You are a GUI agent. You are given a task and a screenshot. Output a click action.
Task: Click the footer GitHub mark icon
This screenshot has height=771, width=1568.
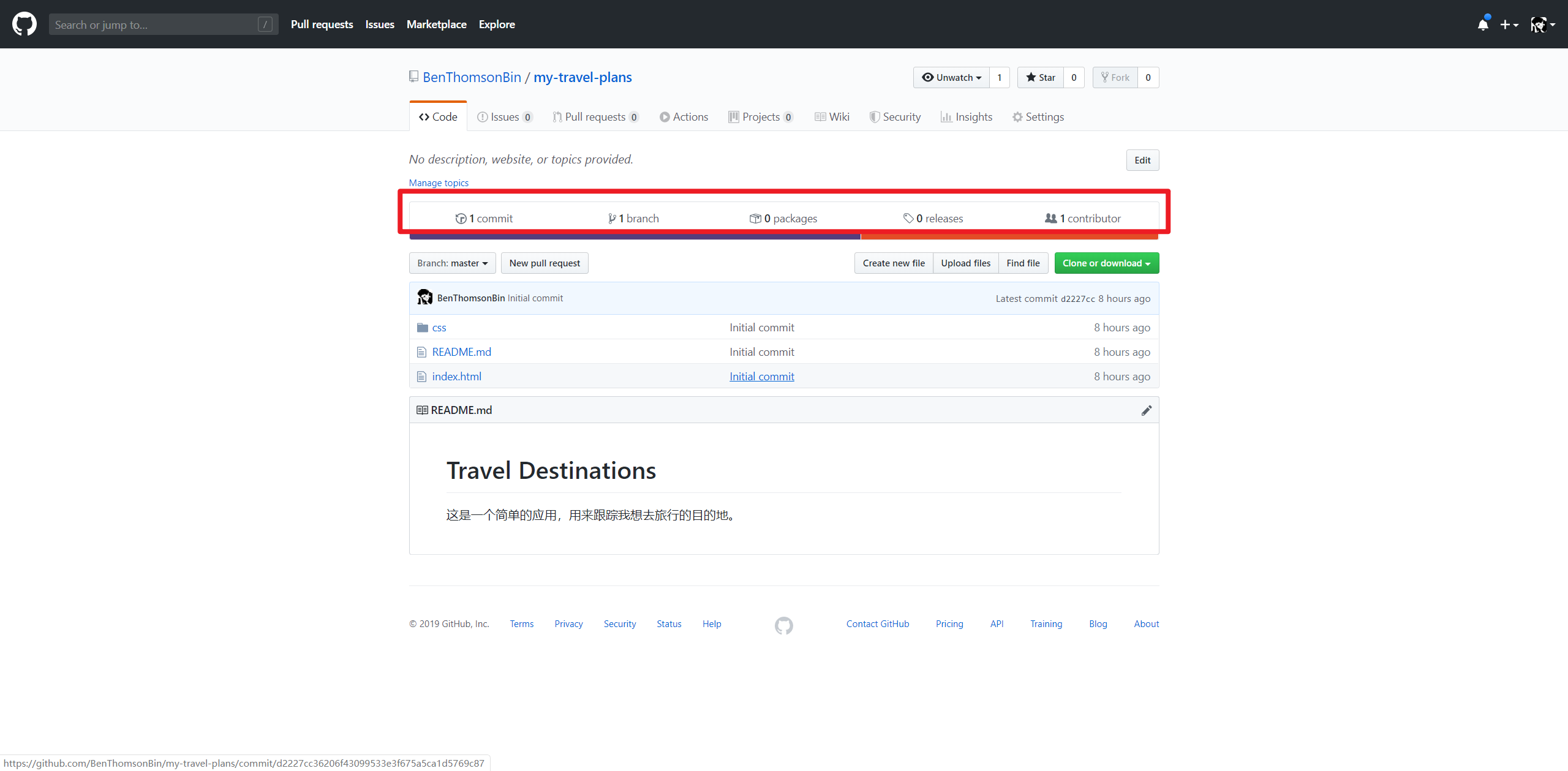pyautogui.click(x=783, y=625)
